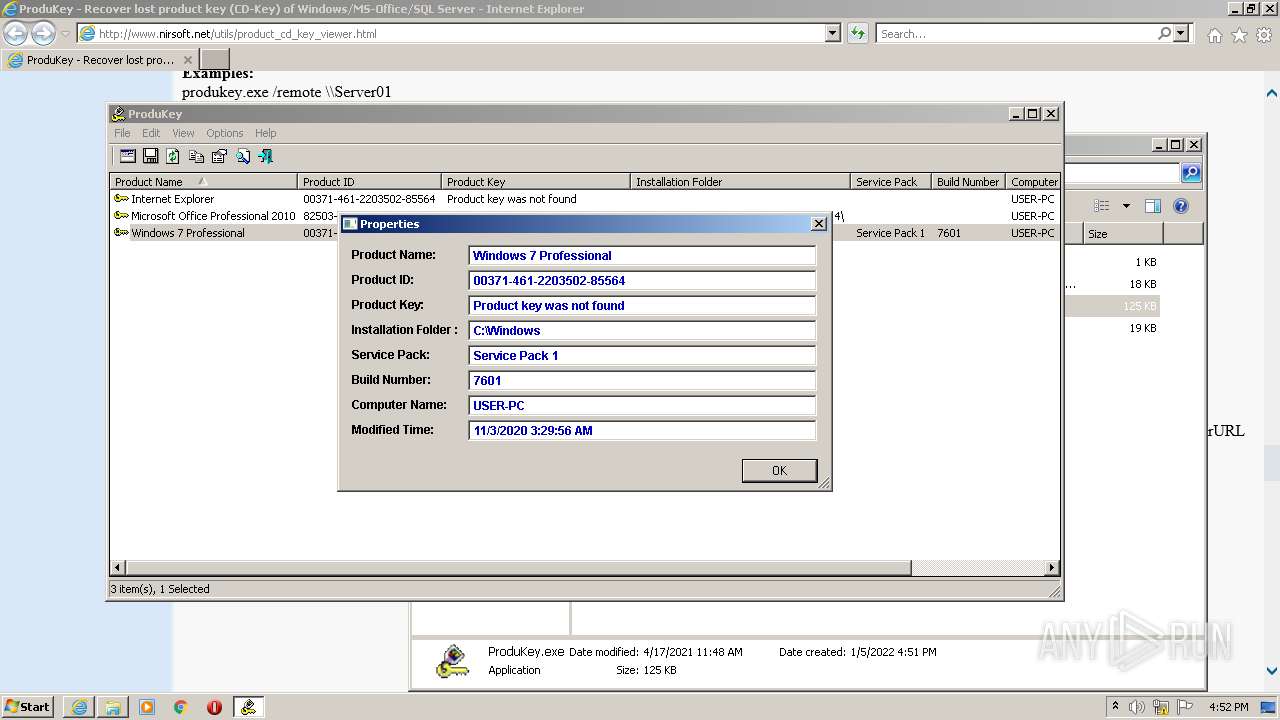Launch Google Chrome from taskbar
The height and width of the screenshot is (720, 1280).
pos(181,707)
